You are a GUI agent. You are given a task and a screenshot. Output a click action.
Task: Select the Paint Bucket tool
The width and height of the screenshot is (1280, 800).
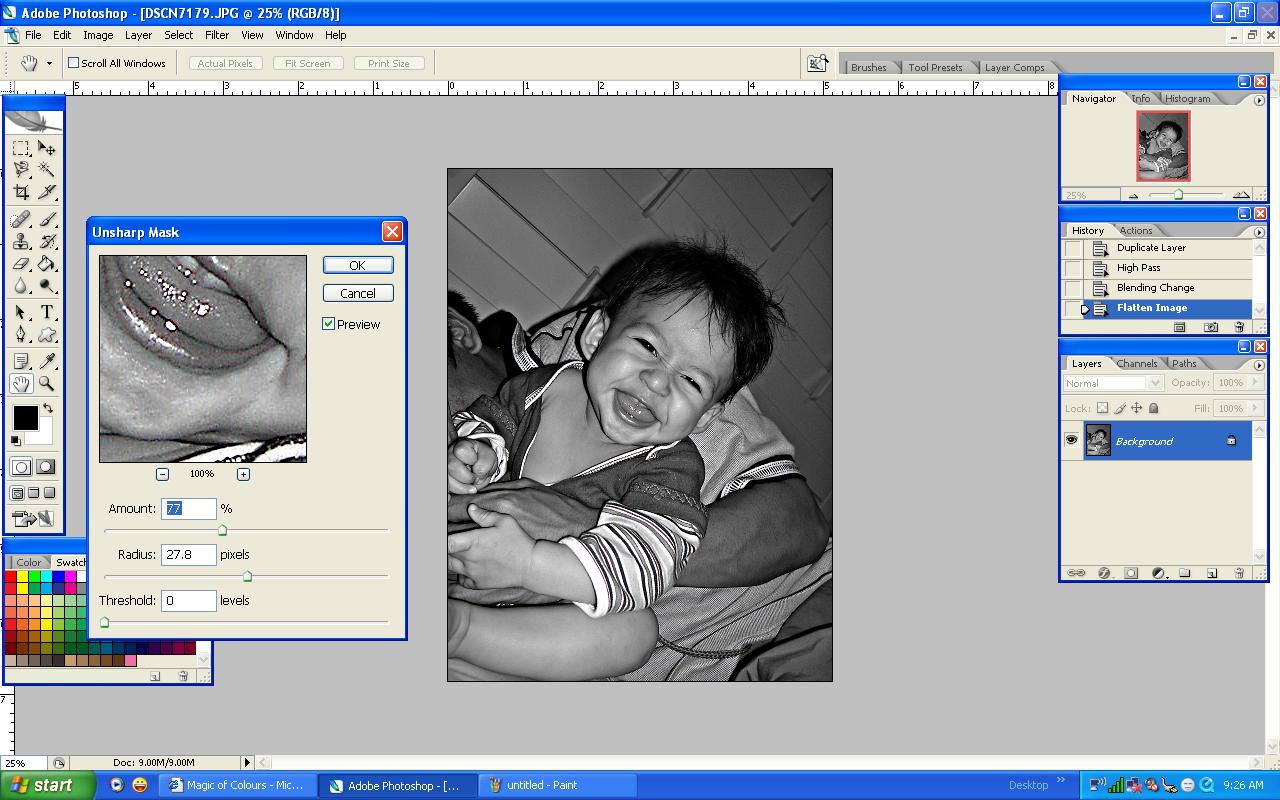coord(46,263)
